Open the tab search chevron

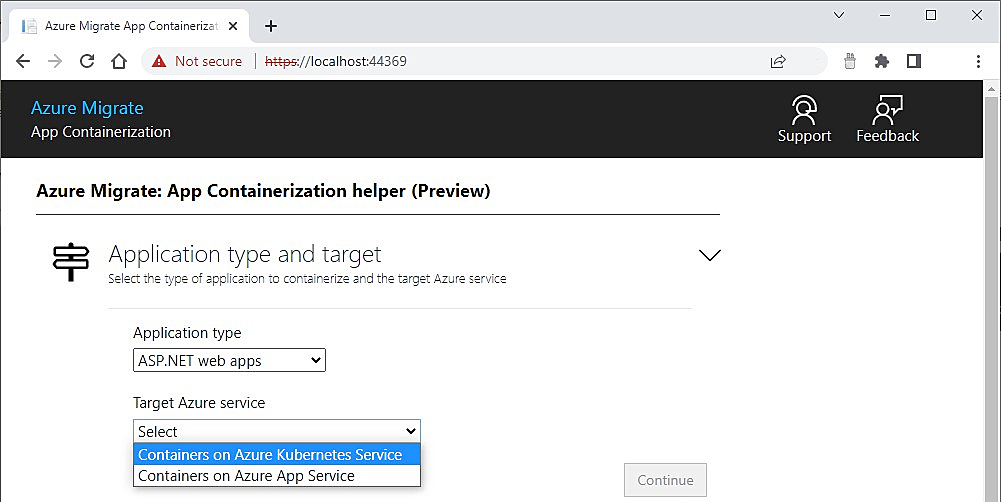[x=839, y=15]
